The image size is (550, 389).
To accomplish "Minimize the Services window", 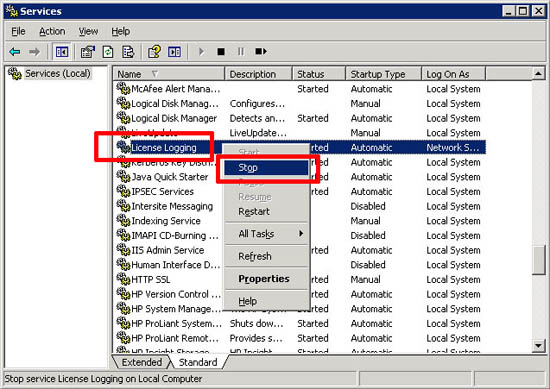I will (x=508, y=11).
